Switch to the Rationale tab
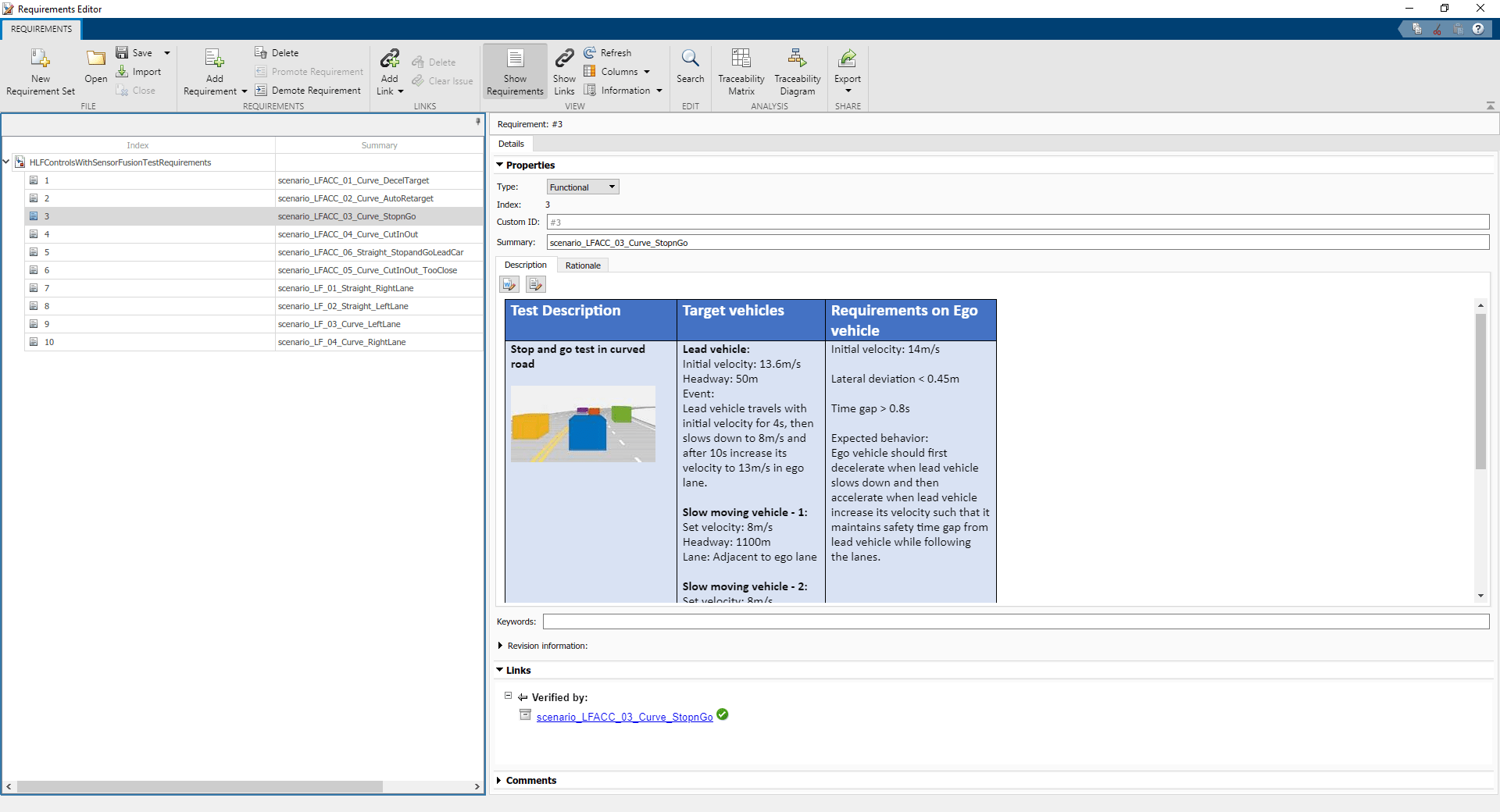Screen dimensions: 1500x812 (x=583, y=265)
